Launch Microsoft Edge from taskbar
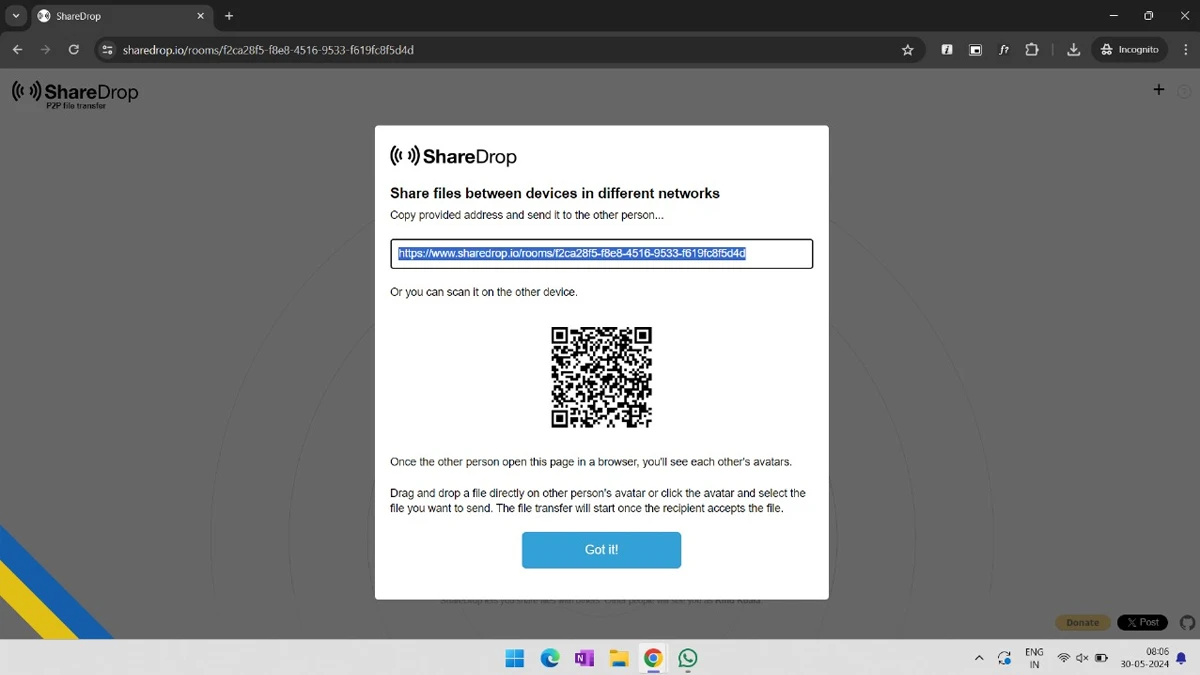 550,658
